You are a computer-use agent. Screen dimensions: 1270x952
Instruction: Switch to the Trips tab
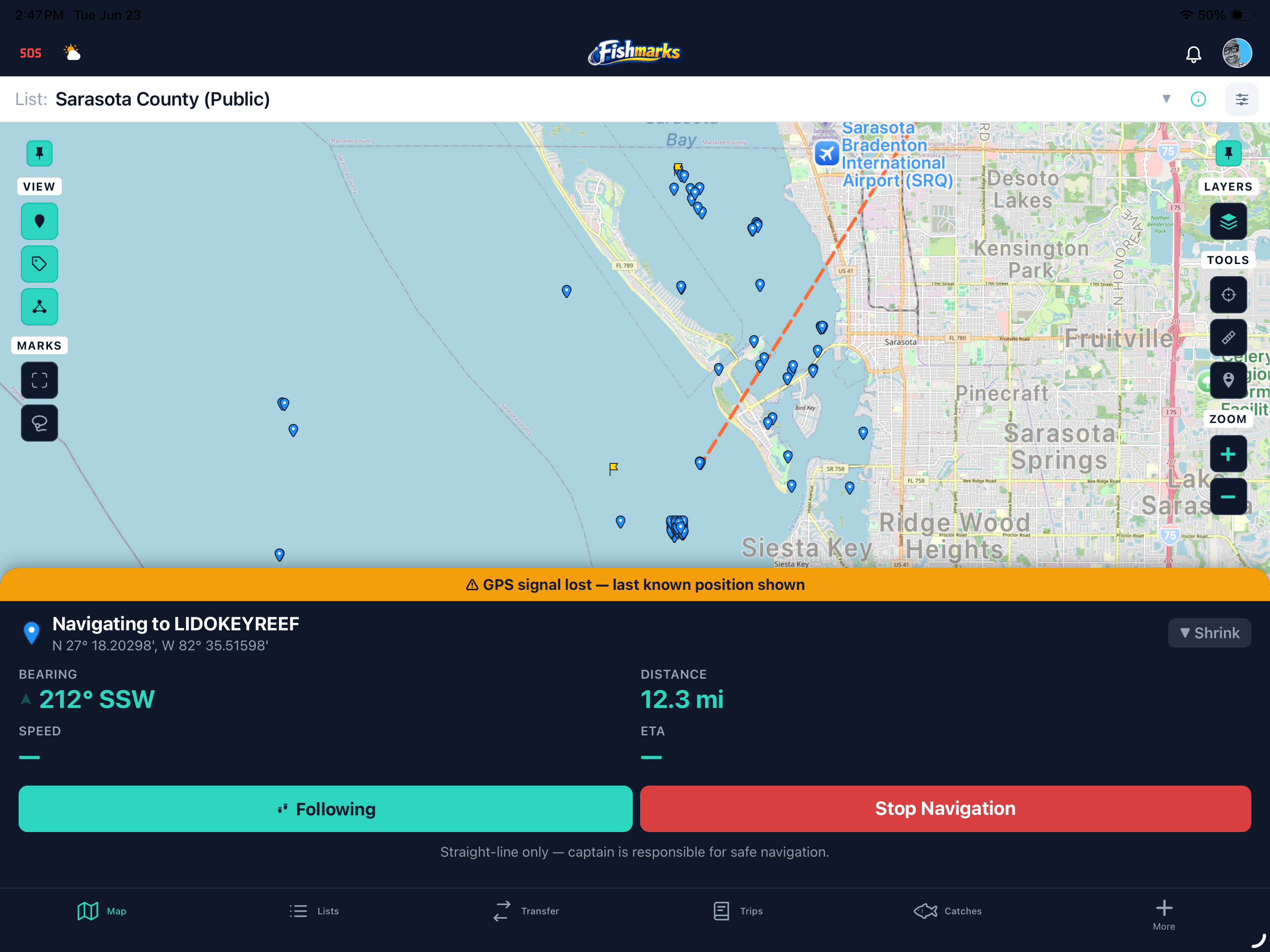click(x=738, y=911)
